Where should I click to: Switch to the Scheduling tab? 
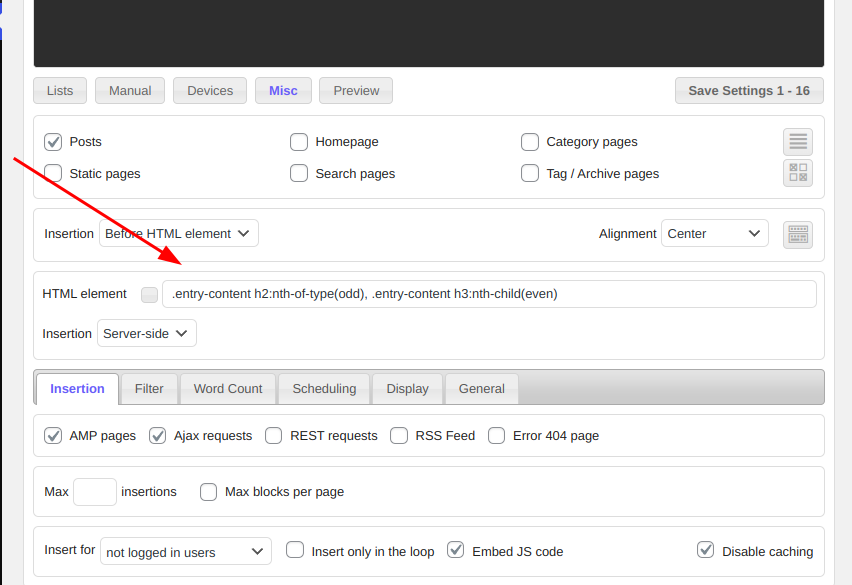tap(324, 389)
